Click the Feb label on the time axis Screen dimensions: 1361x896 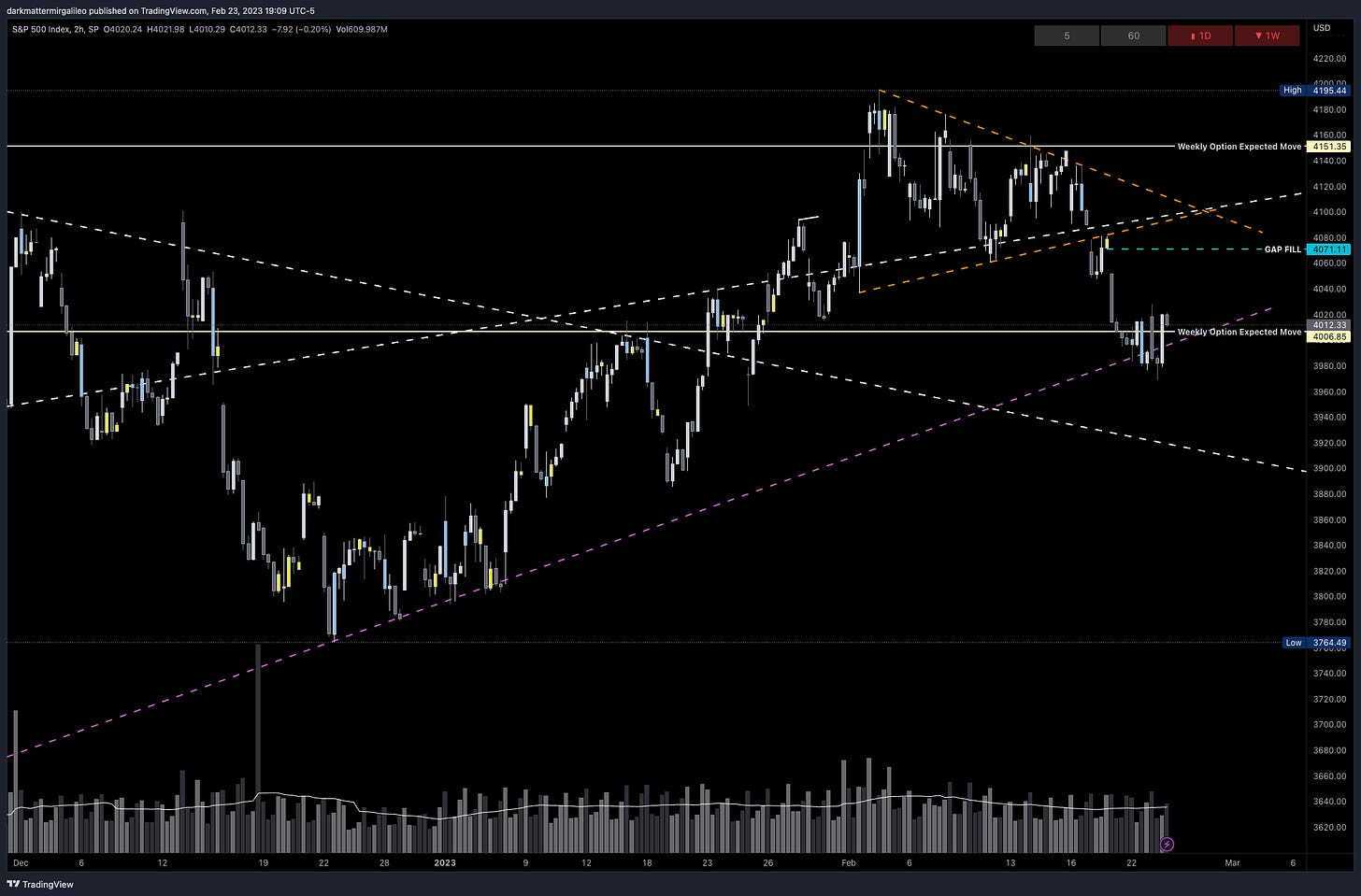pos(849,862)
